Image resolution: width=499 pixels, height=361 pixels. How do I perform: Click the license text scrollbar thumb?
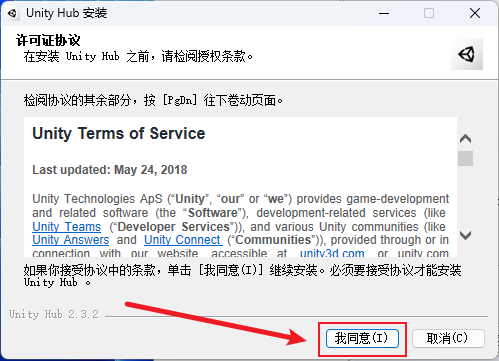[x=465, y=158]
